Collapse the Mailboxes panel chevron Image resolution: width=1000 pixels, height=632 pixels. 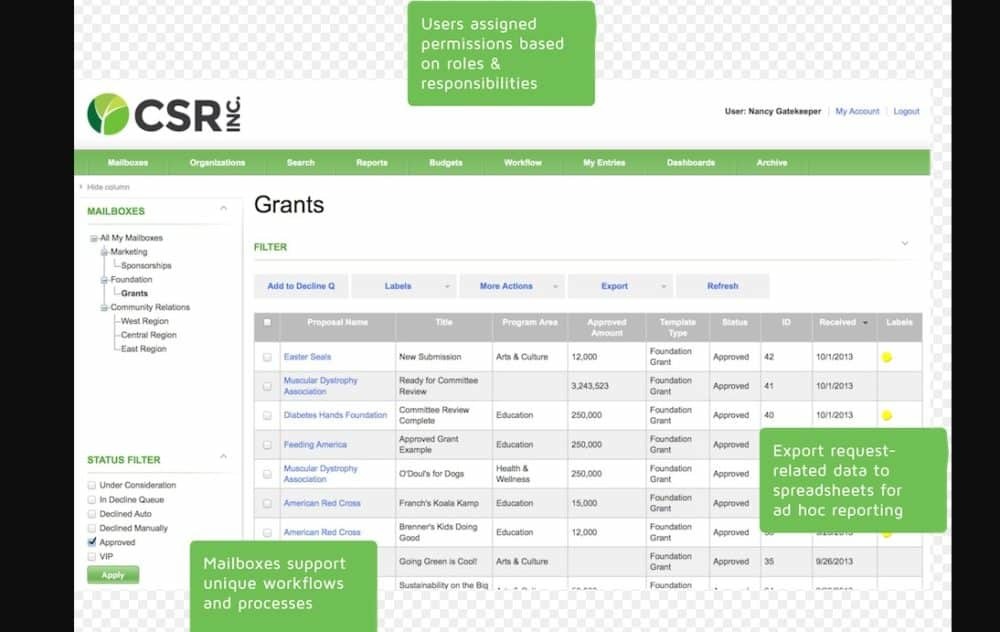(223, 209)
